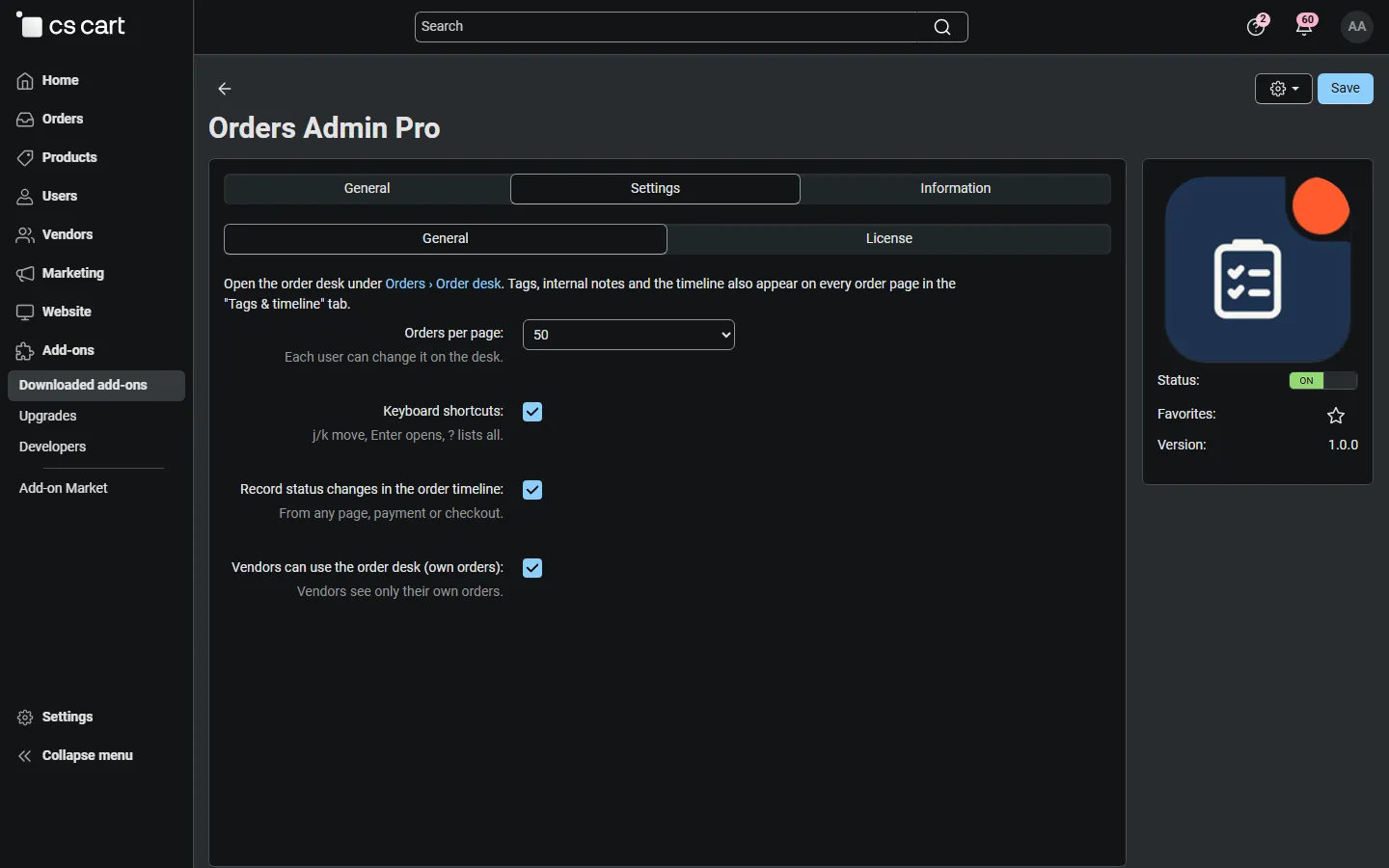Image resolution: width=1389 pixels, height=868 pixels.
Task: Open the Upgrades submenu item
Action: (x=48, y=417)
